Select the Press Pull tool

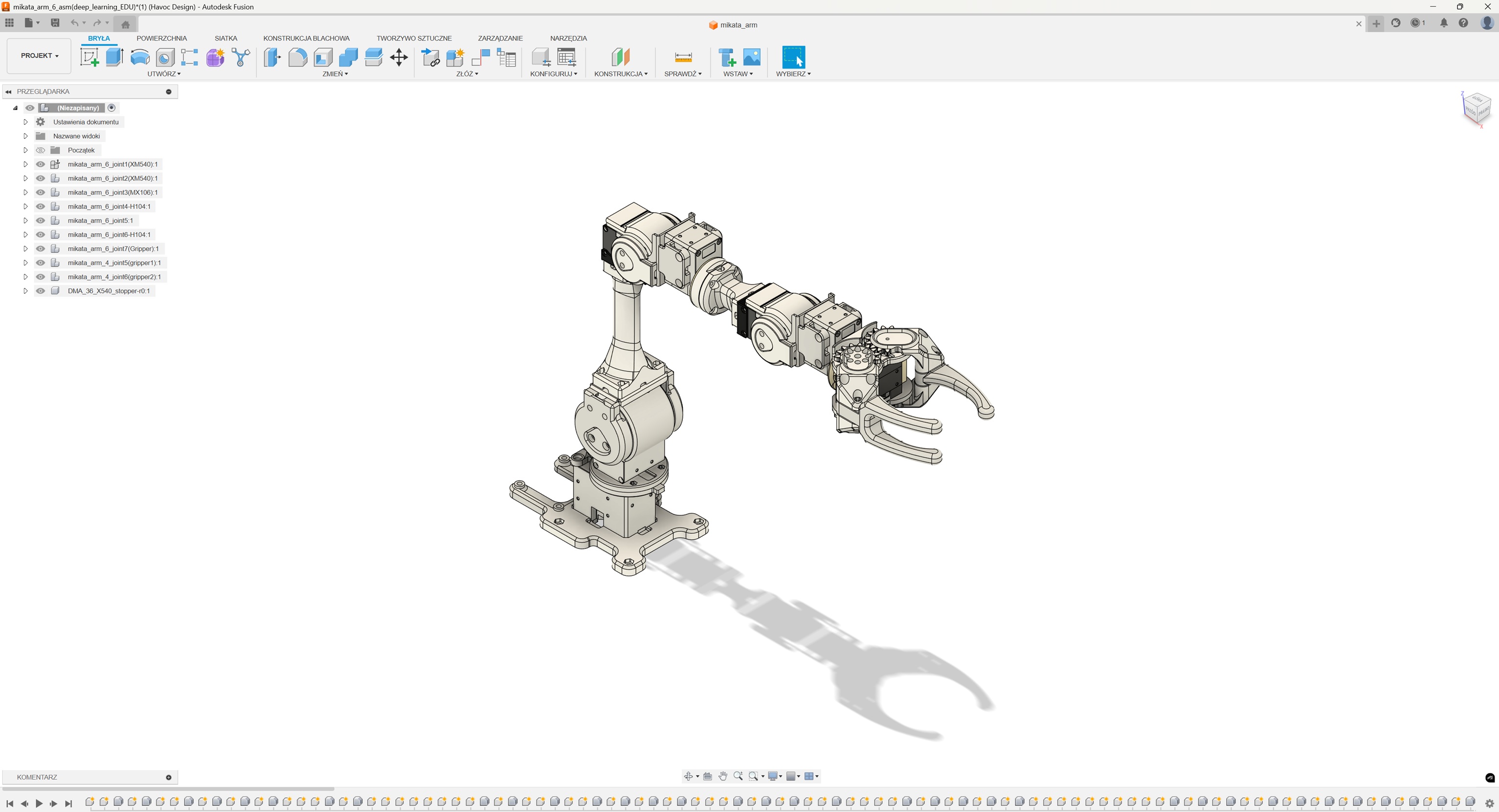pyautogui.click(x=272, y=57)
